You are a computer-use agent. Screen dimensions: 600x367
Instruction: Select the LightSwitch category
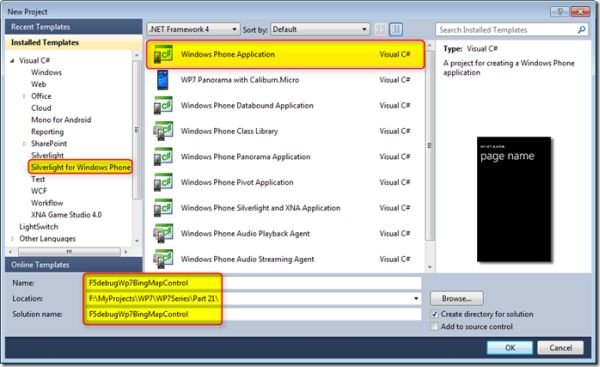coord(39,227)
